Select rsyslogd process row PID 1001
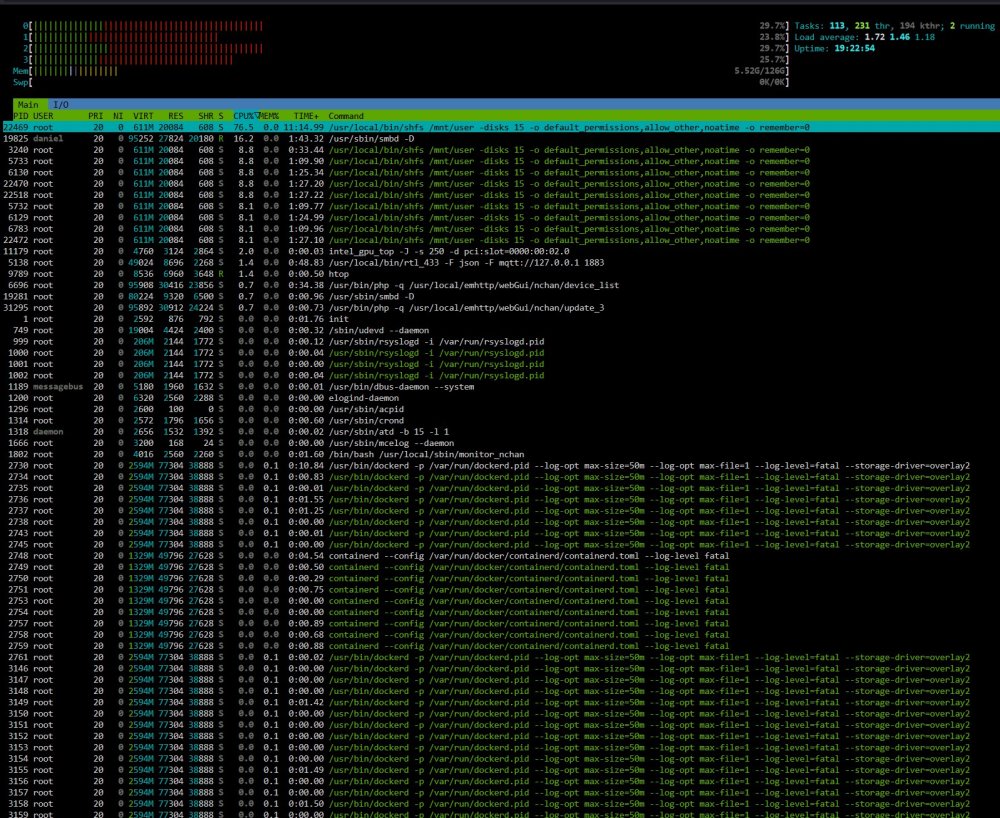 click(x=500, y=364)
